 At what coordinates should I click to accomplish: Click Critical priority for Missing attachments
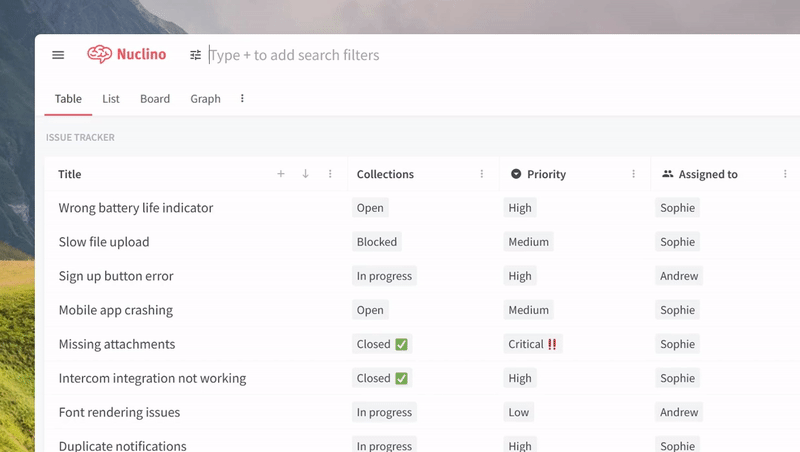(533, 344)
